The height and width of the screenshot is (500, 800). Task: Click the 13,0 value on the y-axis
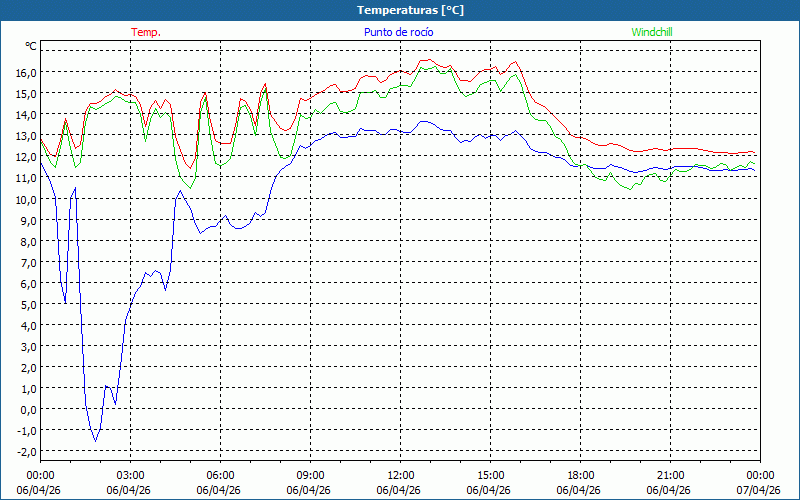tap(26, 136)
